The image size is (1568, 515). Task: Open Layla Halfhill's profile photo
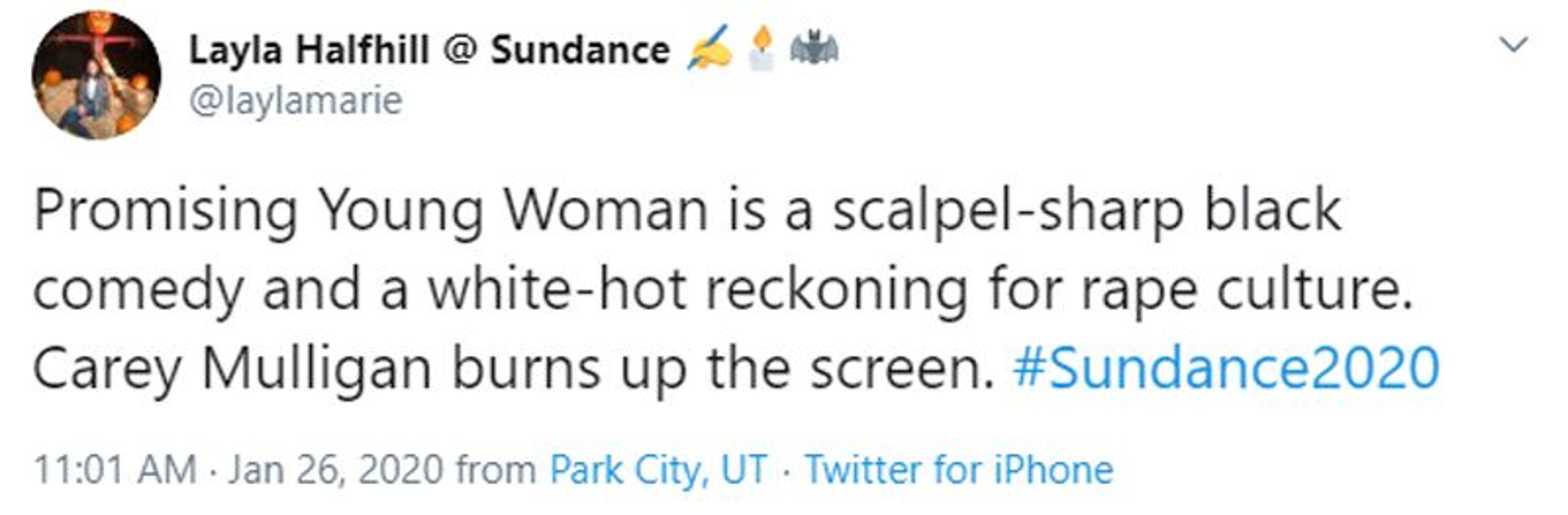[96, 75]
